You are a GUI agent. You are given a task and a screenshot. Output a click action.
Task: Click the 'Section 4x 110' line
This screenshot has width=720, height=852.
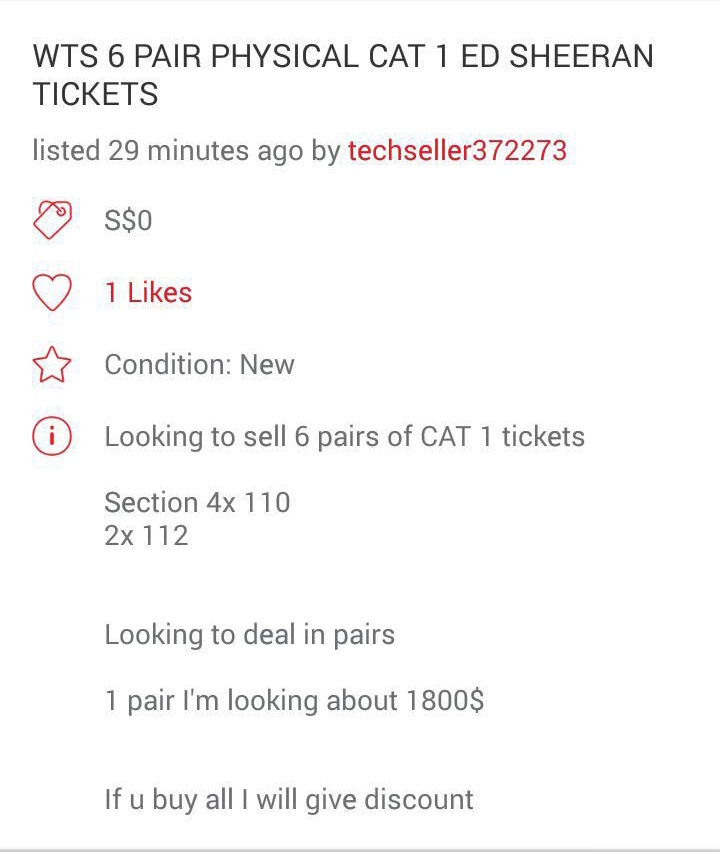click(197, 502)
